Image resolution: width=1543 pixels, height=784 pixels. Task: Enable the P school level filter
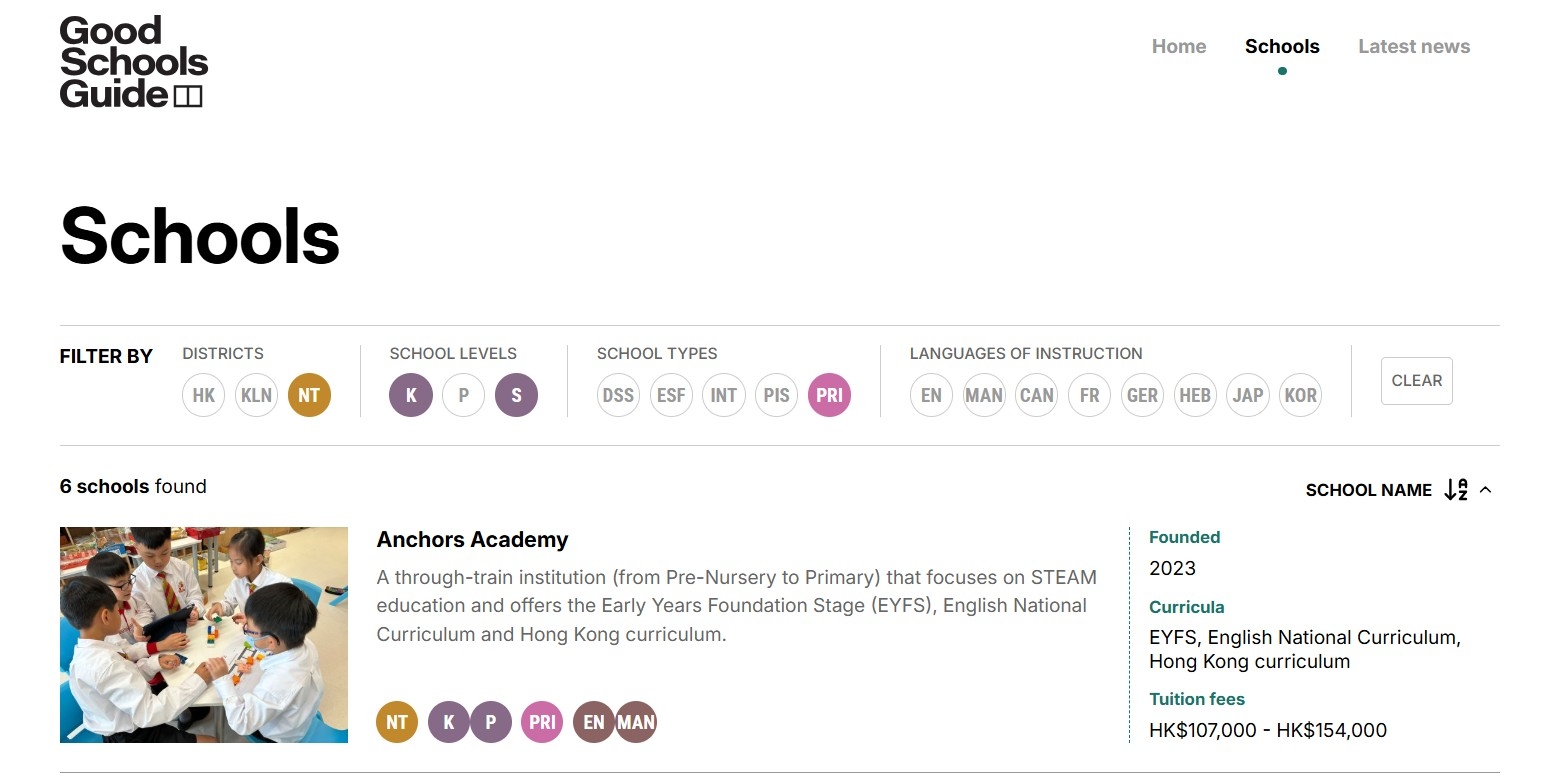[463, 395]
